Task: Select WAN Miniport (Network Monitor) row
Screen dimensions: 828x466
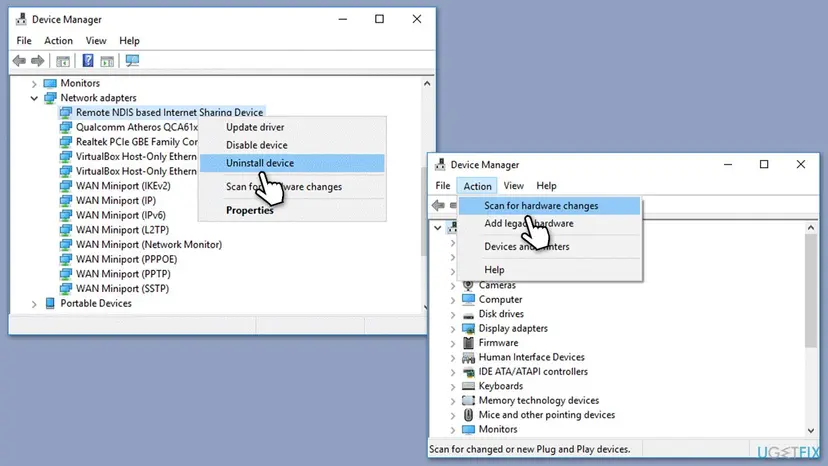Action: pos(149,245)
